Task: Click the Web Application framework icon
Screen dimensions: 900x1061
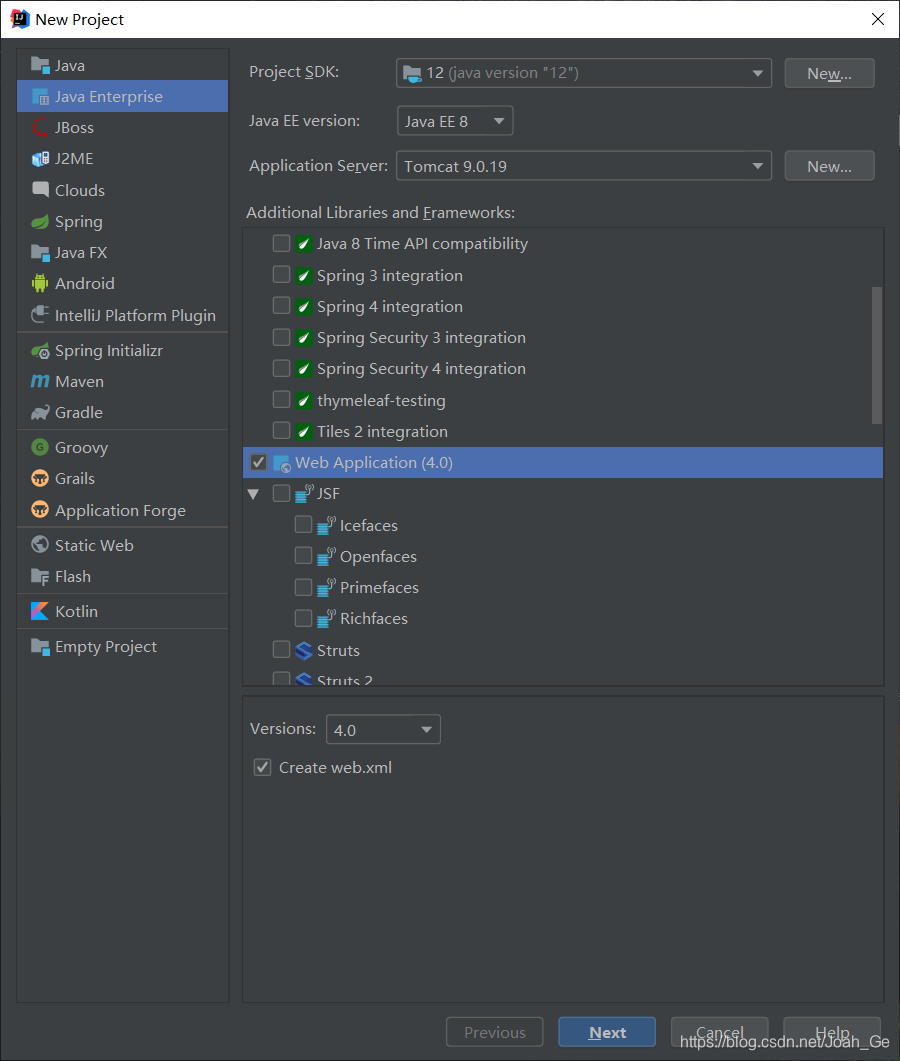Action: pyautogui.click(x=282, y=464)
